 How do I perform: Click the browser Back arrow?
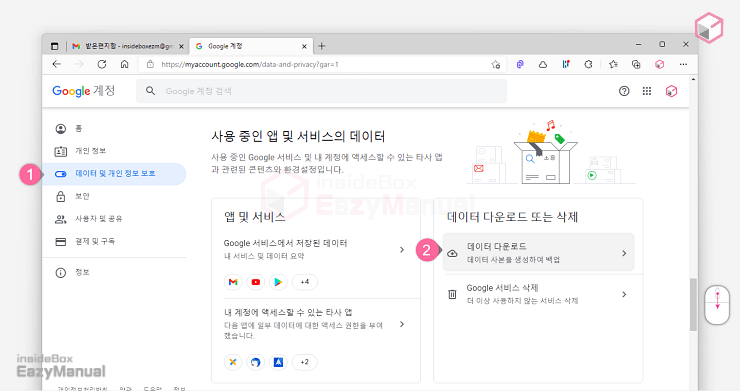tap(57, 64)
